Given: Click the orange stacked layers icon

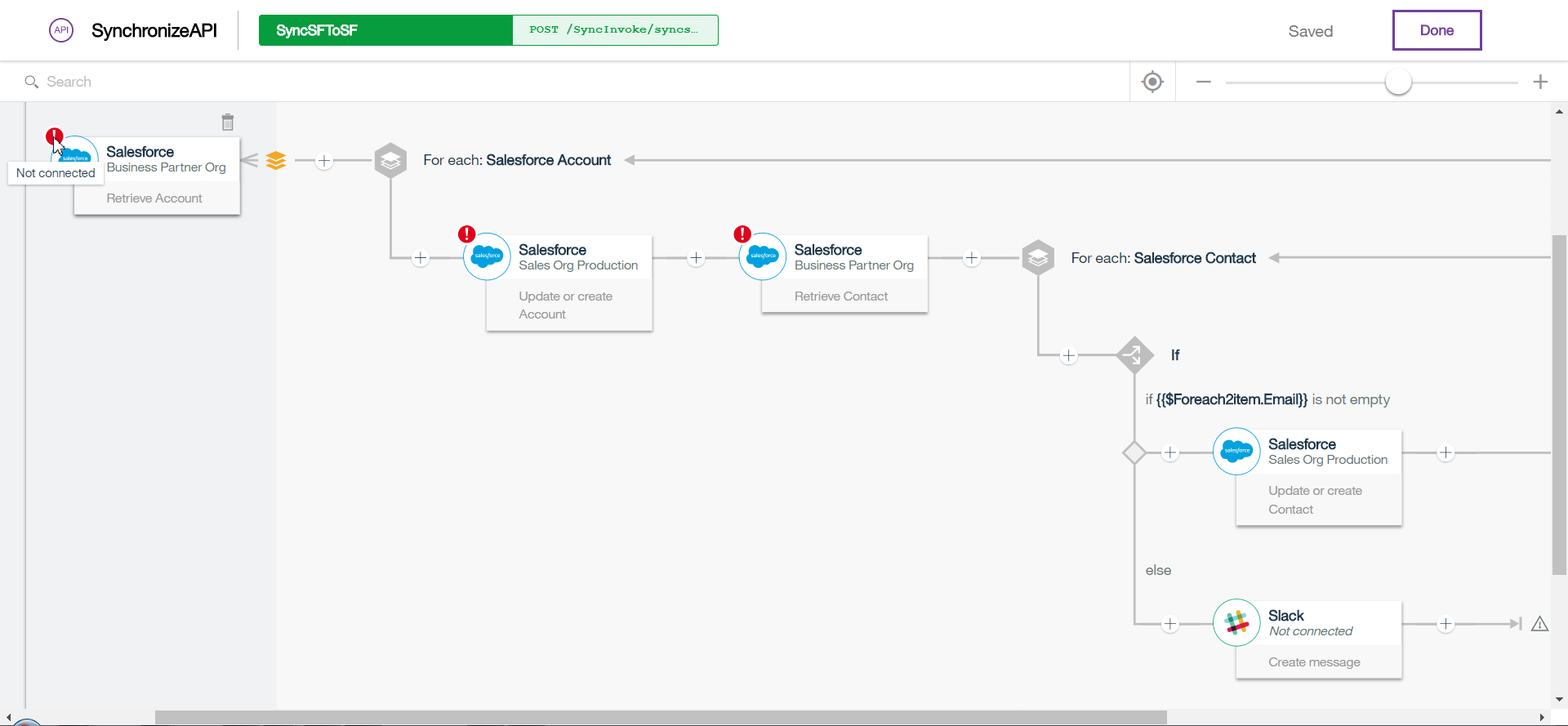Looking at the screenshot, I should pyautogui.click(x=276, y=160).
